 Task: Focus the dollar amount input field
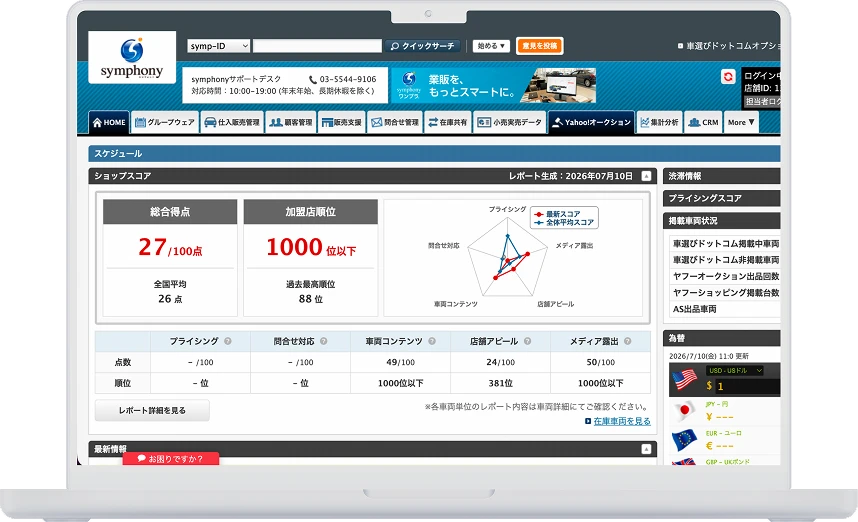point(747,386)
